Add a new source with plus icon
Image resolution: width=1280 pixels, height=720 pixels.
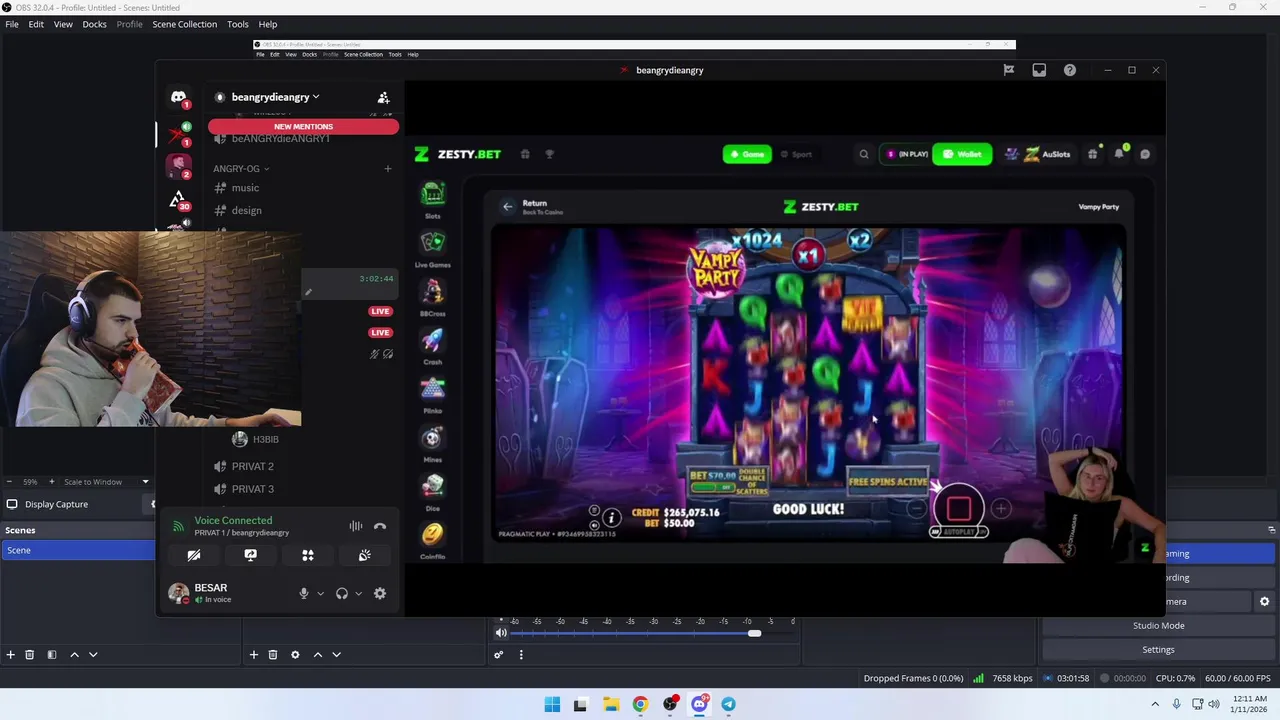254,655
